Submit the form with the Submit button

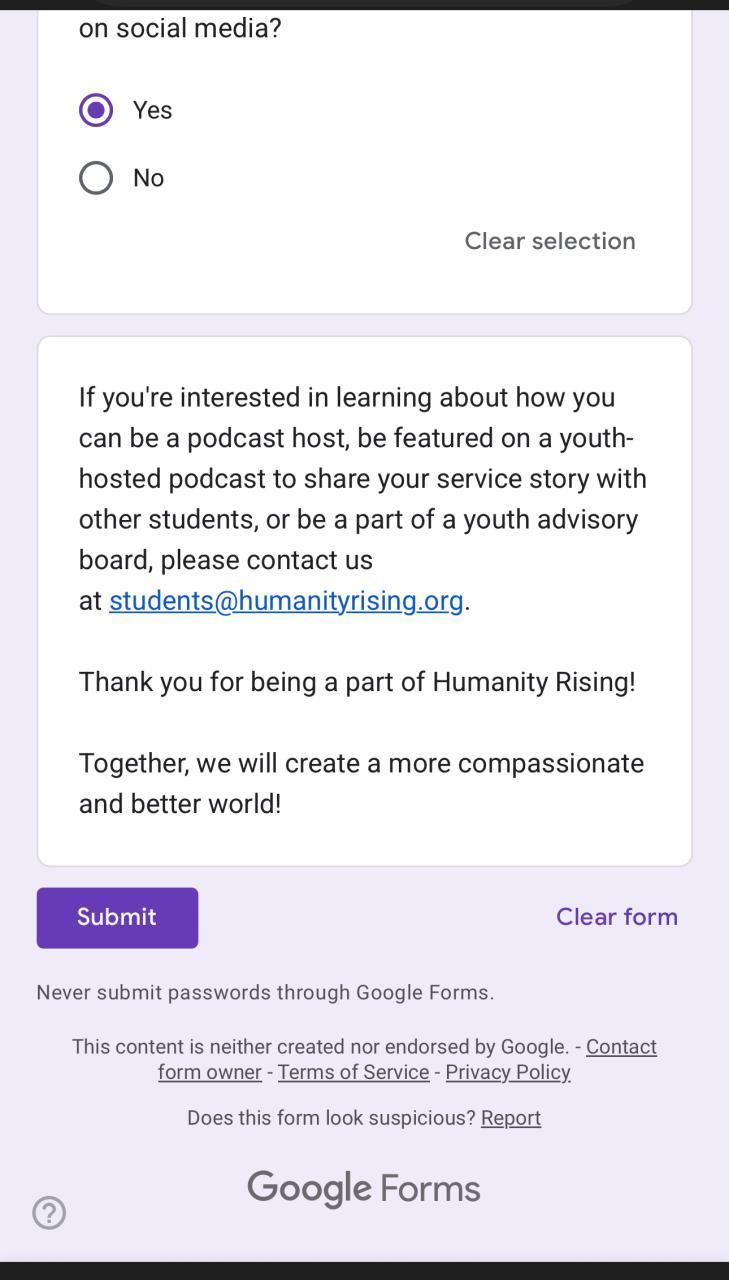pos(117,917)
